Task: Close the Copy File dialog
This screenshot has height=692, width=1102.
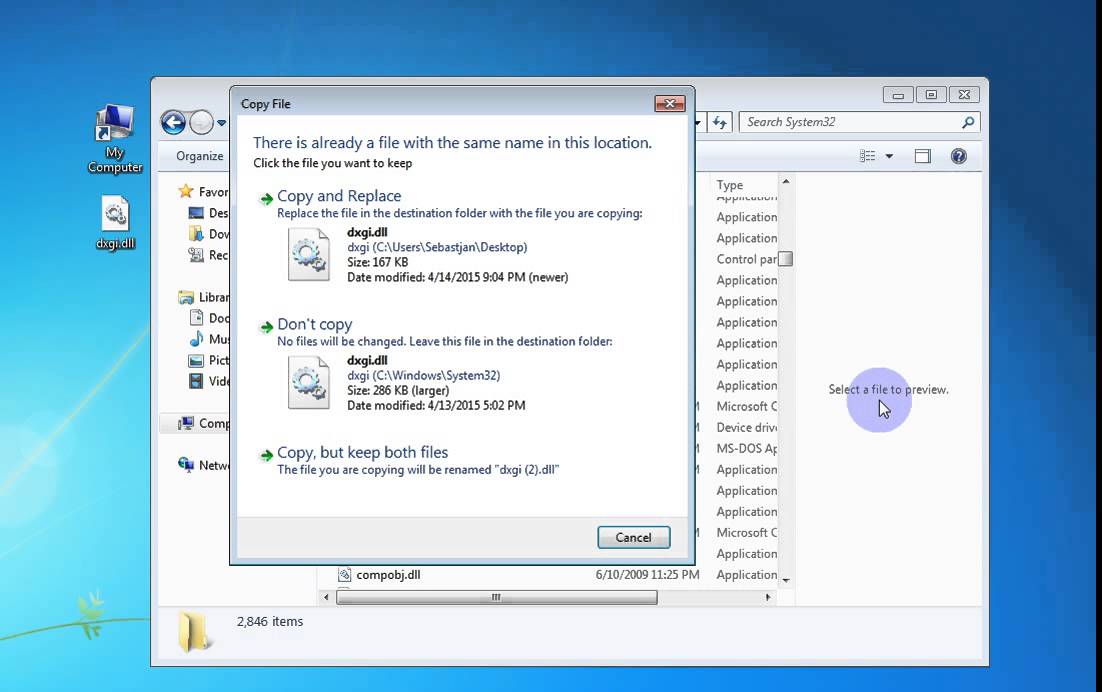Action: click(670, 104)
